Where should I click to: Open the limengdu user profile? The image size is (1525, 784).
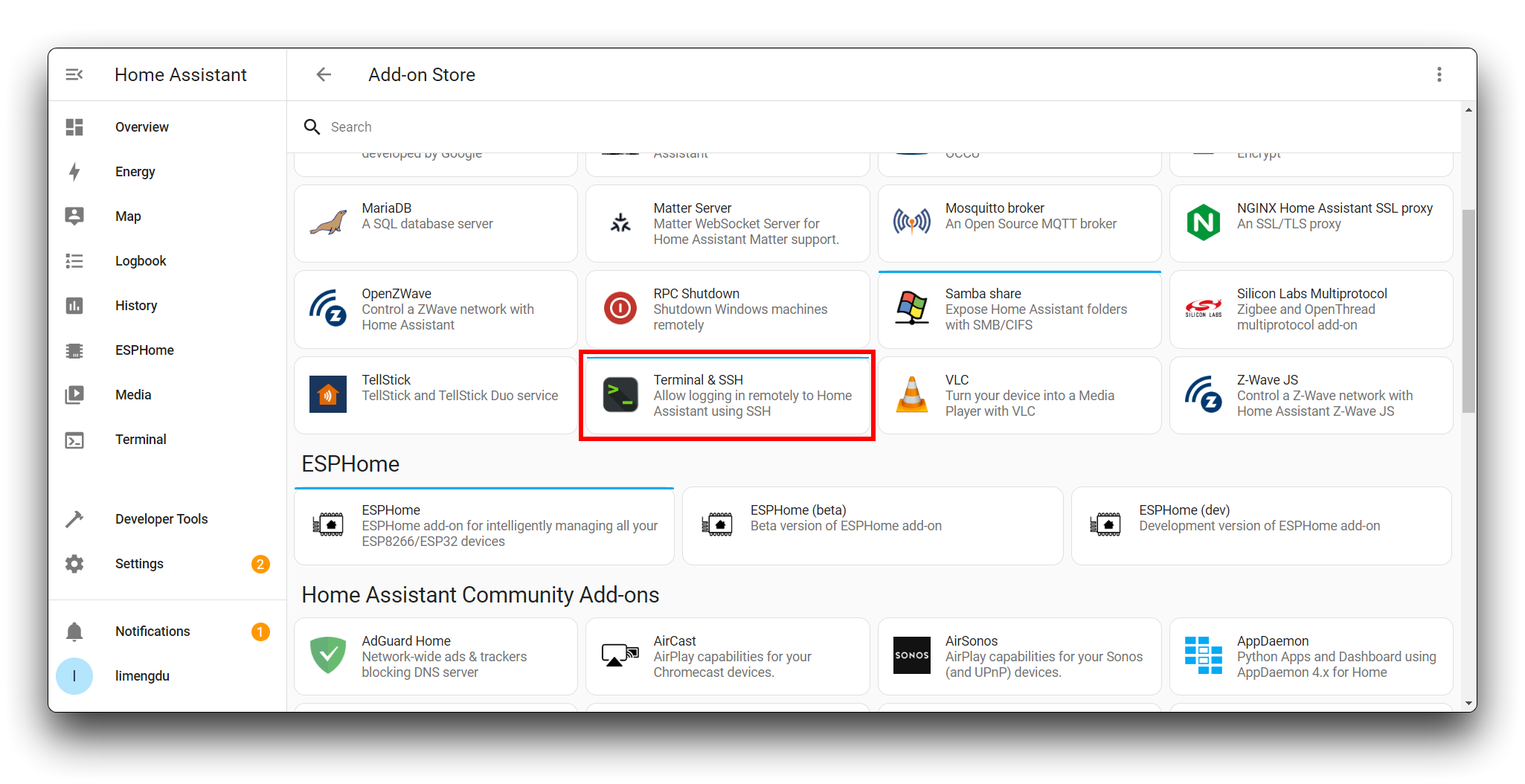pyautogui.click(x=167, y=676)
